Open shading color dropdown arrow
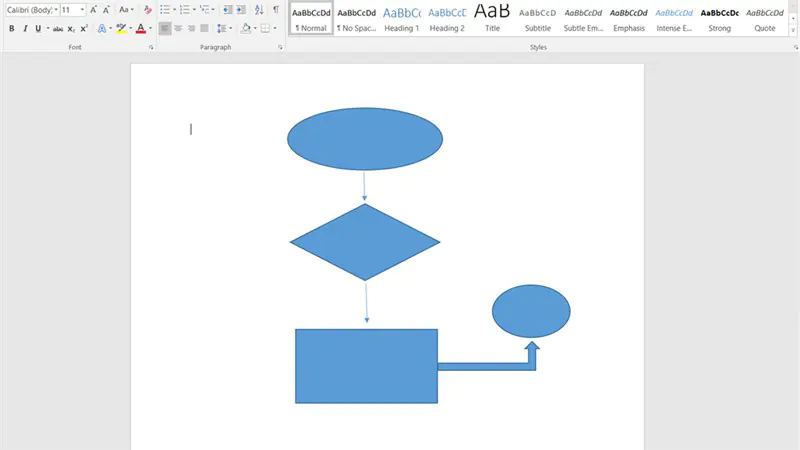 coord(255,29)
